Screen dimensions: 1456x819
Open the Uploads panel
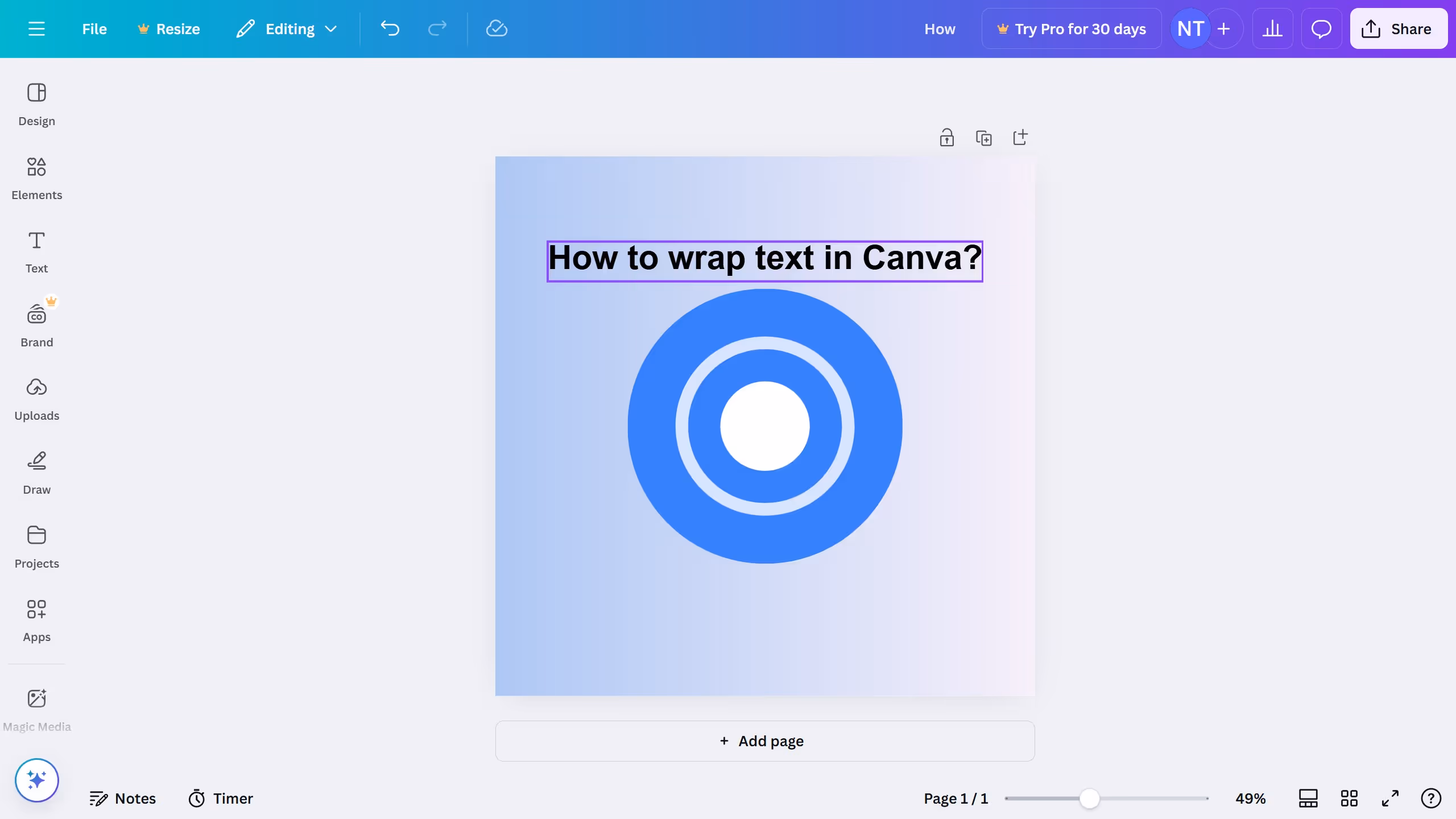click(36, 399)
